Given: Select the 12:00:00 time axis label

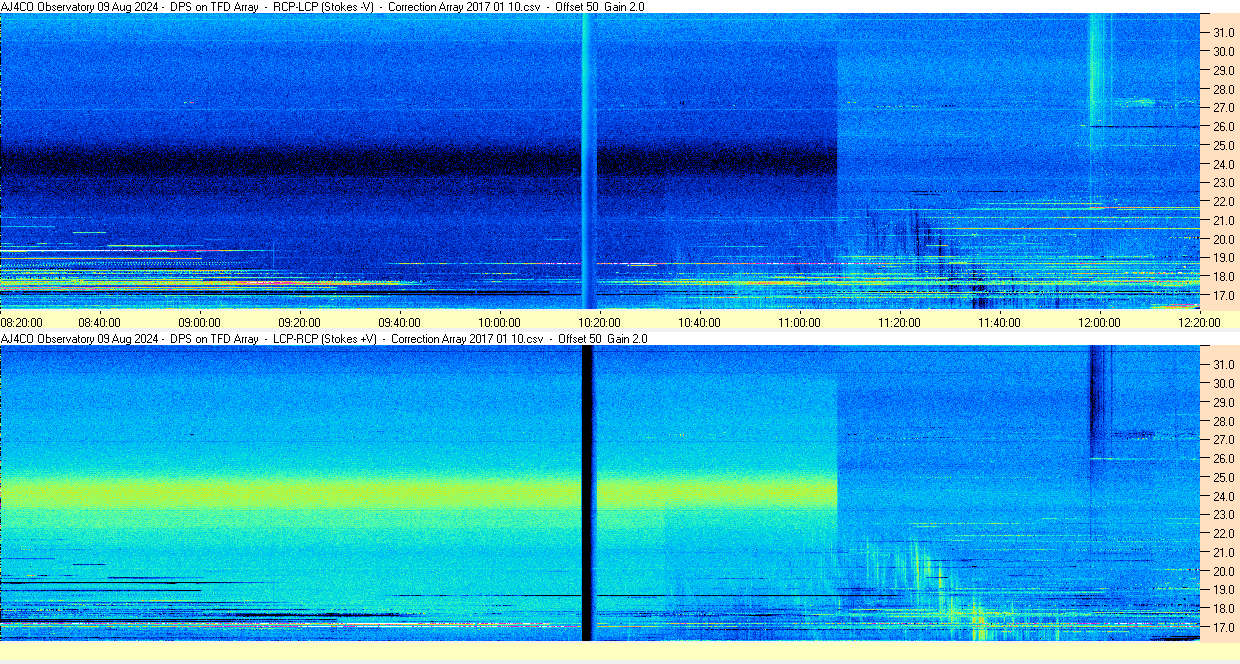Looking at the screenshot, I should tap(1099, 322).
